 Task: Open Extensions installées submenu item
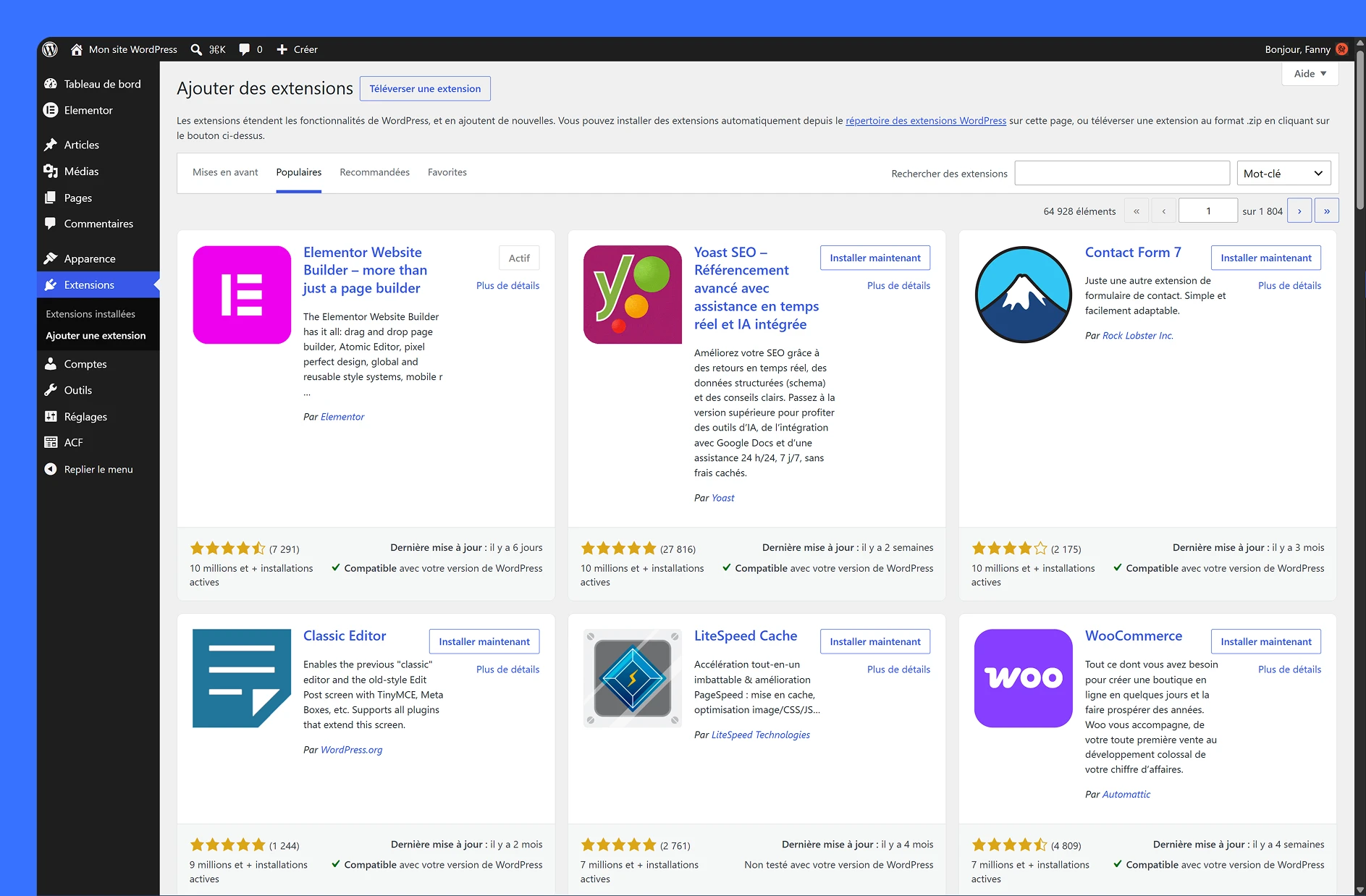point(90,314)
